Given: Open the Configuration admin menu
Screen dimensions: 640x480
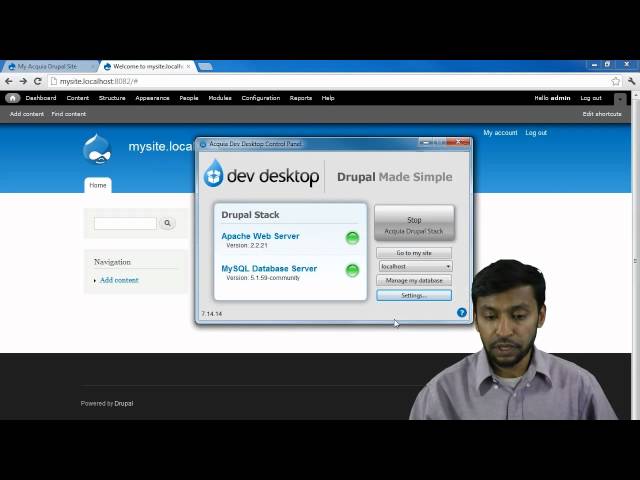Looking at the screenshot, I should tap(261, 98).
